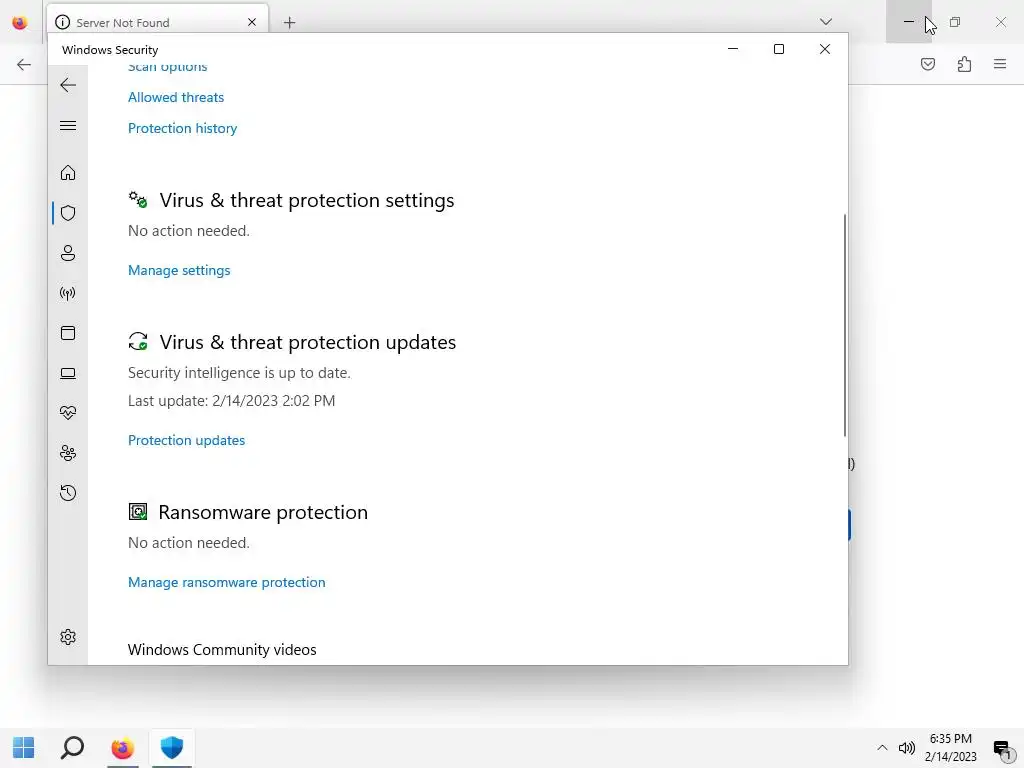Screen dimensions: 1024x768
Task: Click the Ransomware protection heading
Action: (x=263, y=513)
